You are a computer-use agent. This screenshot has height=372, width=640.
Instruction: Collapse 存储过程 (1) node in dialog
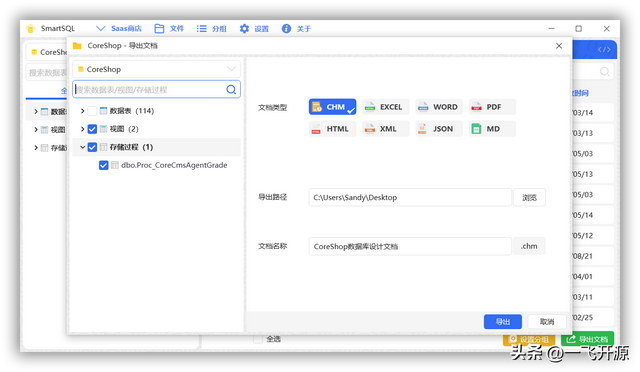(x=82, y=147)
